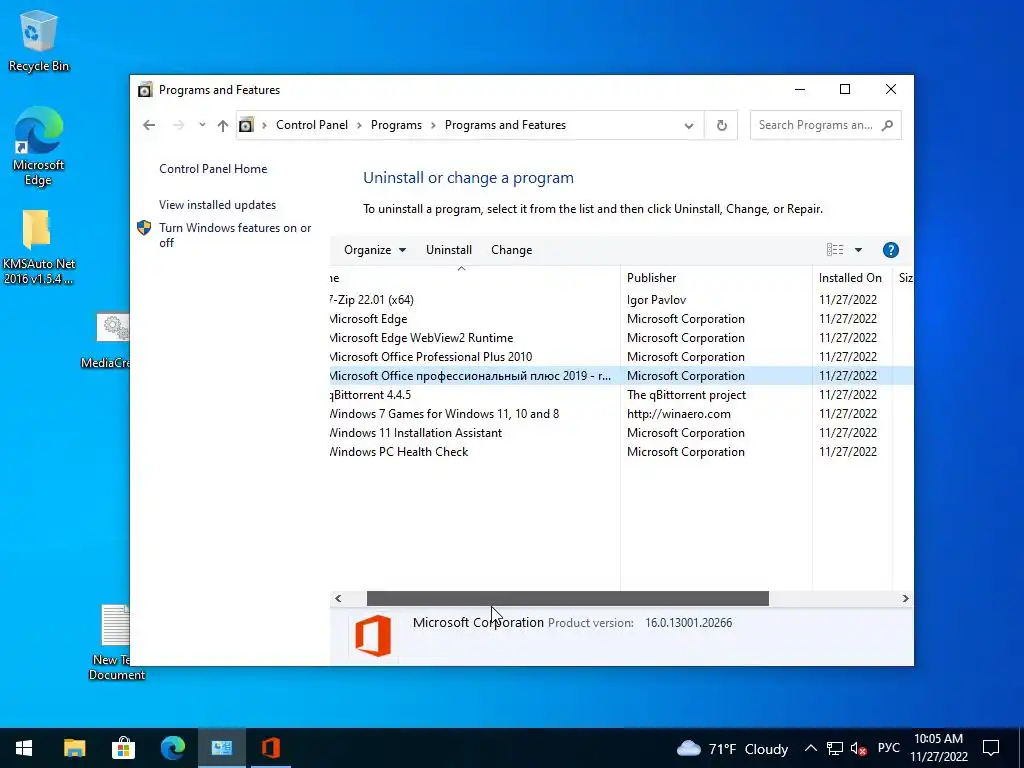
Task: Click Turn Windows features on or off
Action: pyautogui.click(x=235, y=235)
